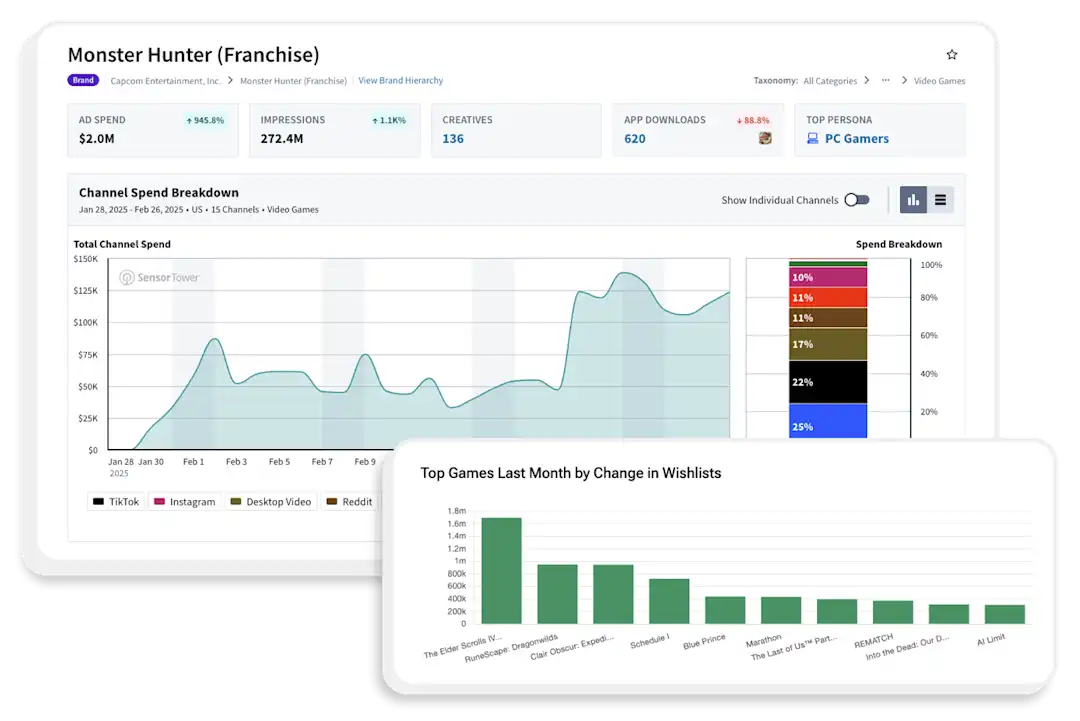Click the 10% magenta spend segment
1080x721 pixels.
(x=828, y=278)
